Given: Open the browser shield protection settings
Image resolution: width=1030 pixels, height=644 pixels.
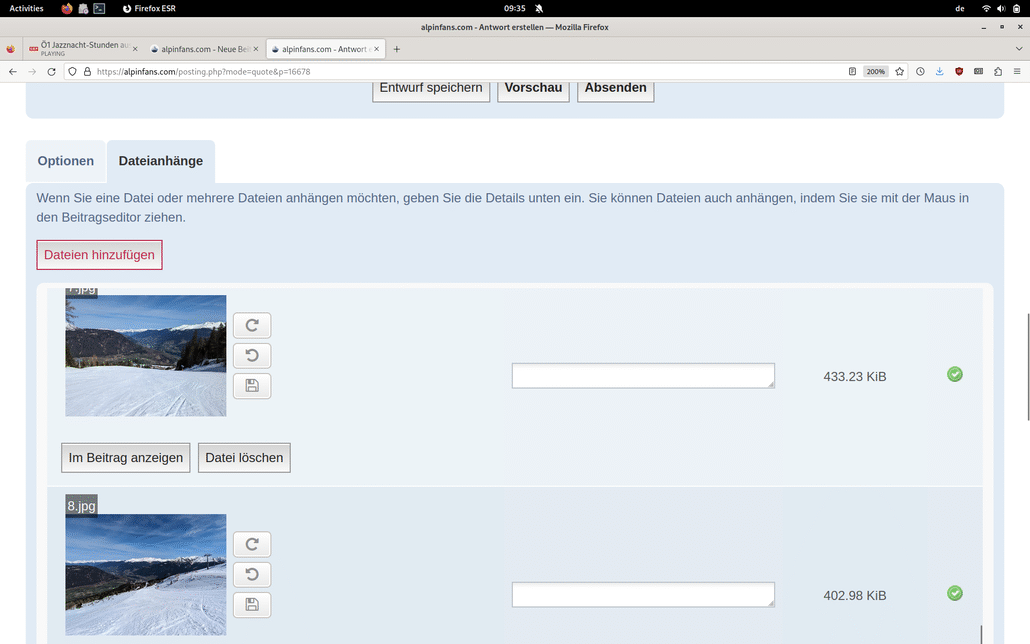Looking at the screenshot, I should click(959, 71).
